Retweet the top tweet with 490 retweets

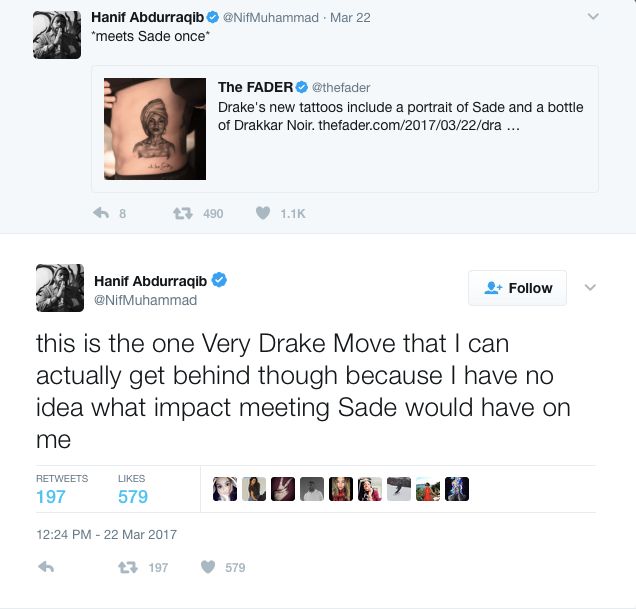(182, 213)
